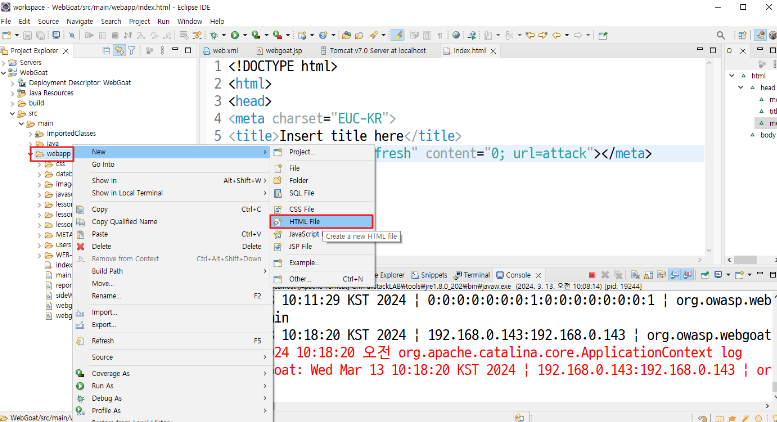Click the Open Task flashlight icon
The image size is (777, 422).
click(374, 35)
